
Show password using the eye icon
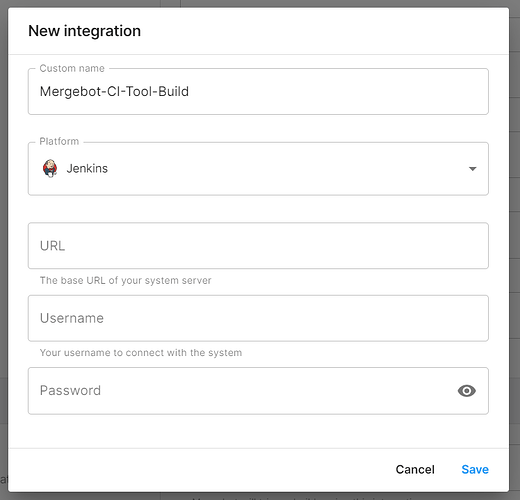tap(467, 391)
